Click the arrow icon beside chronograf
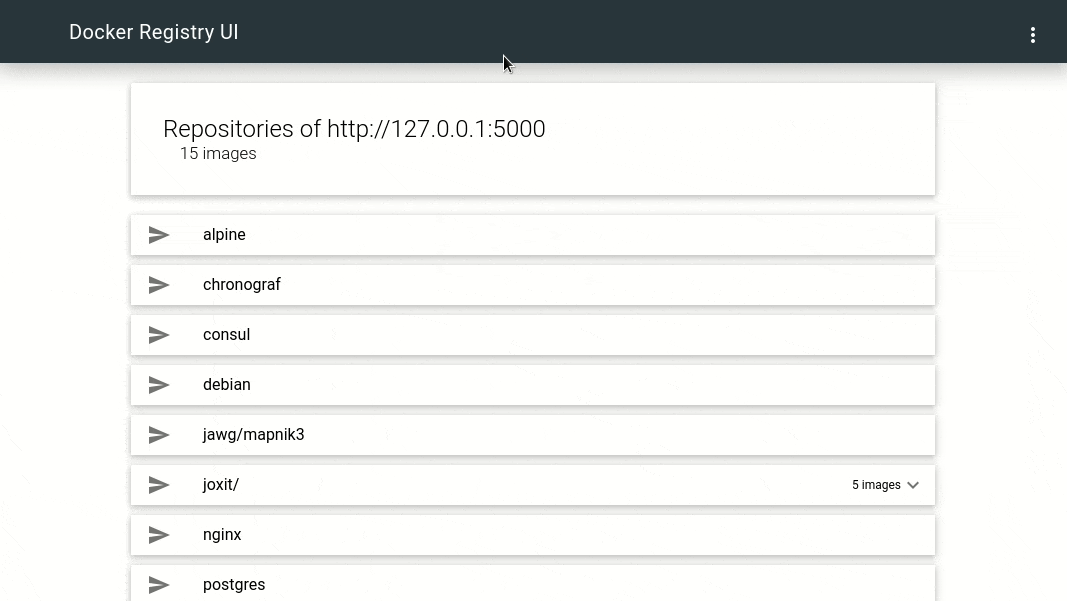 pos(159,285)
